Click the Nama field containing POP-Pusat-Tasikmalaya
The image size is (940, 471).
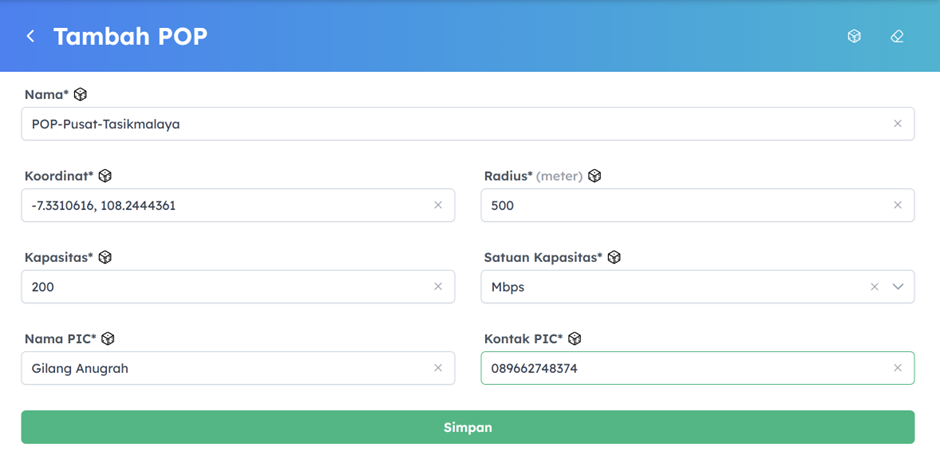click(450, 124)
